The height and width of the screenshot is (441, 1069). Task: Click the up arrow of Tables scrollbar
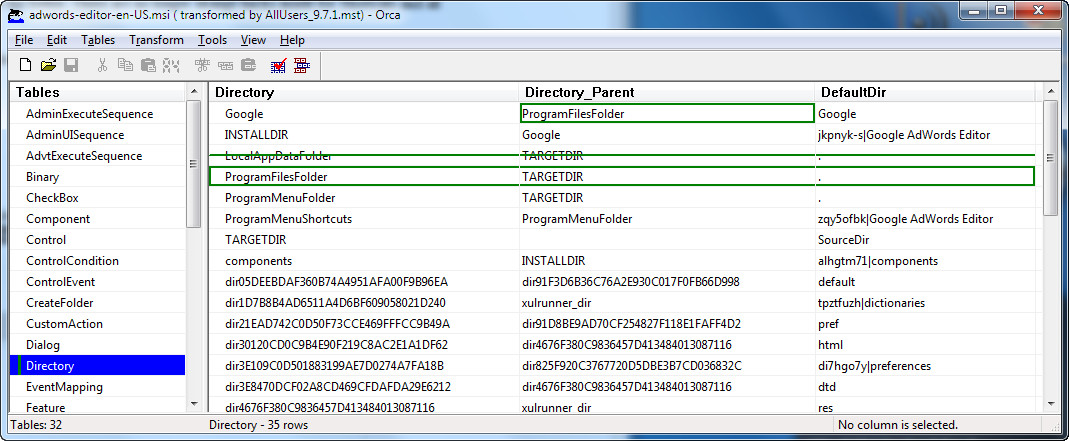click(194, 92)
